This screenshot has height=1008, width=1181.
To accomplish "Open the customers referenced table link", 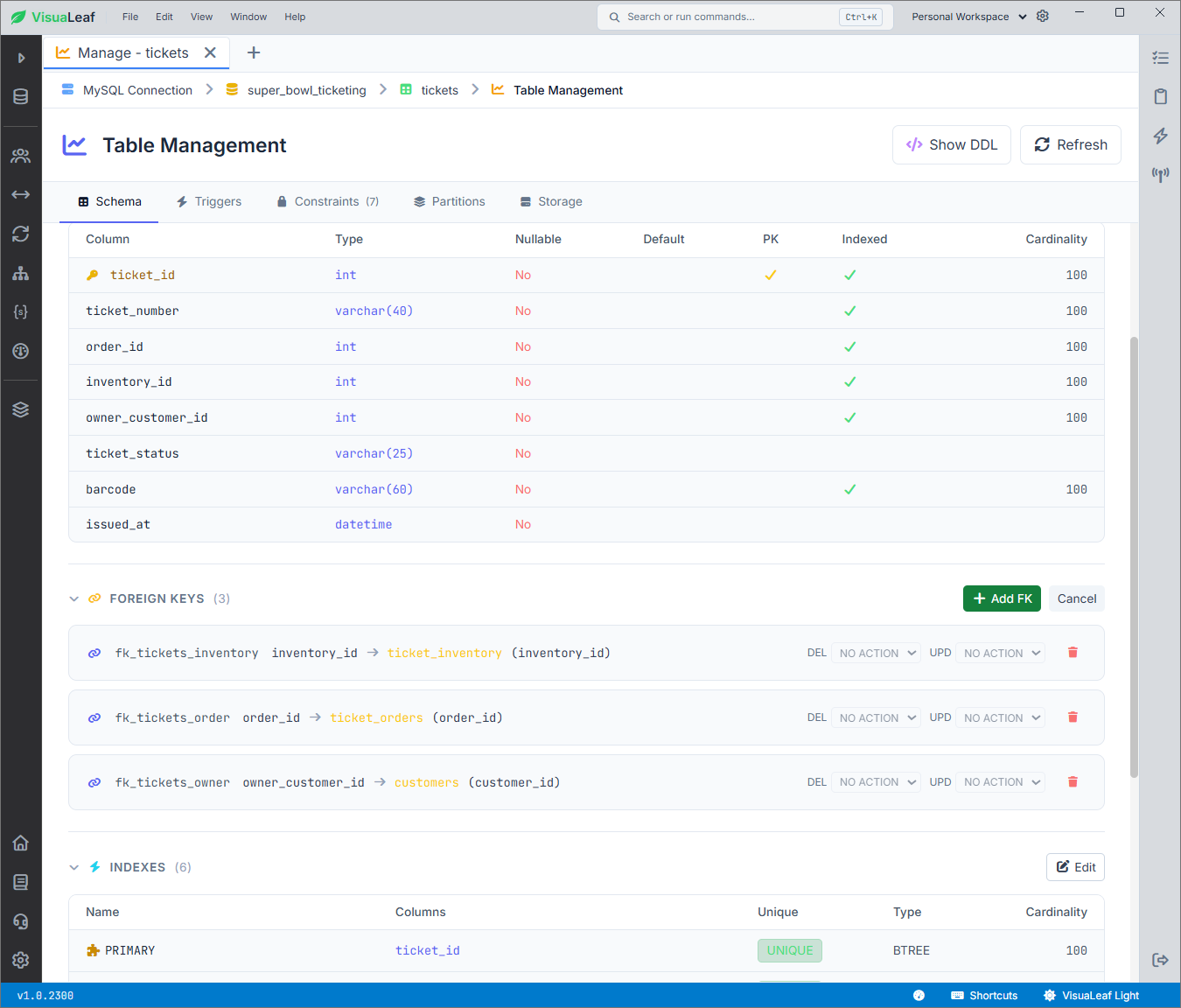I will pos(426,782).
